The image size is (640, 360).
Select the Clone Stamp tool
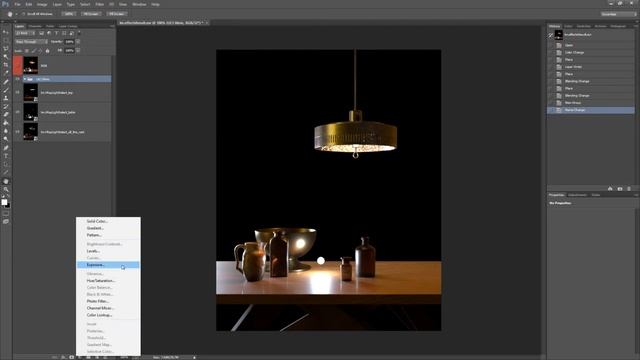(x=6, y=98)
